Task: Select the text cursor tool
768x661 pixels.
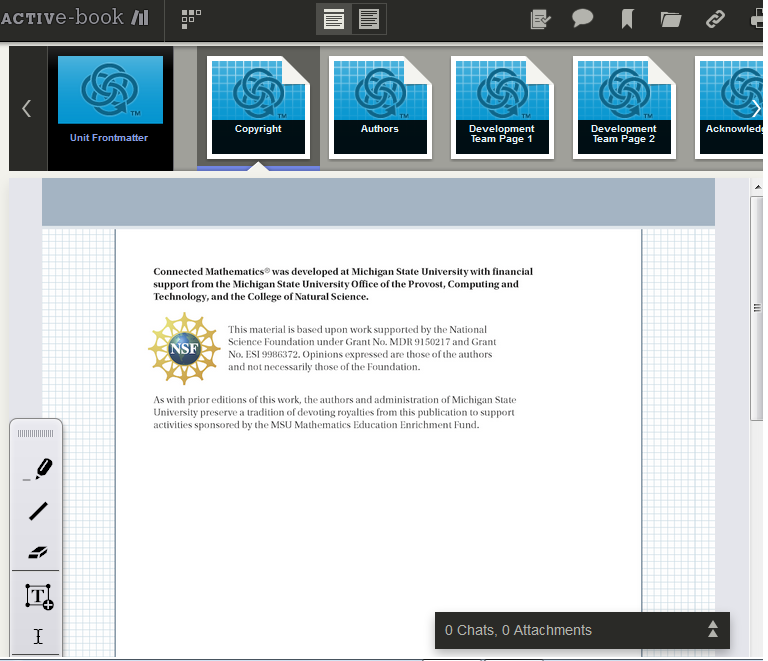Action: click(x=38, y=636)
